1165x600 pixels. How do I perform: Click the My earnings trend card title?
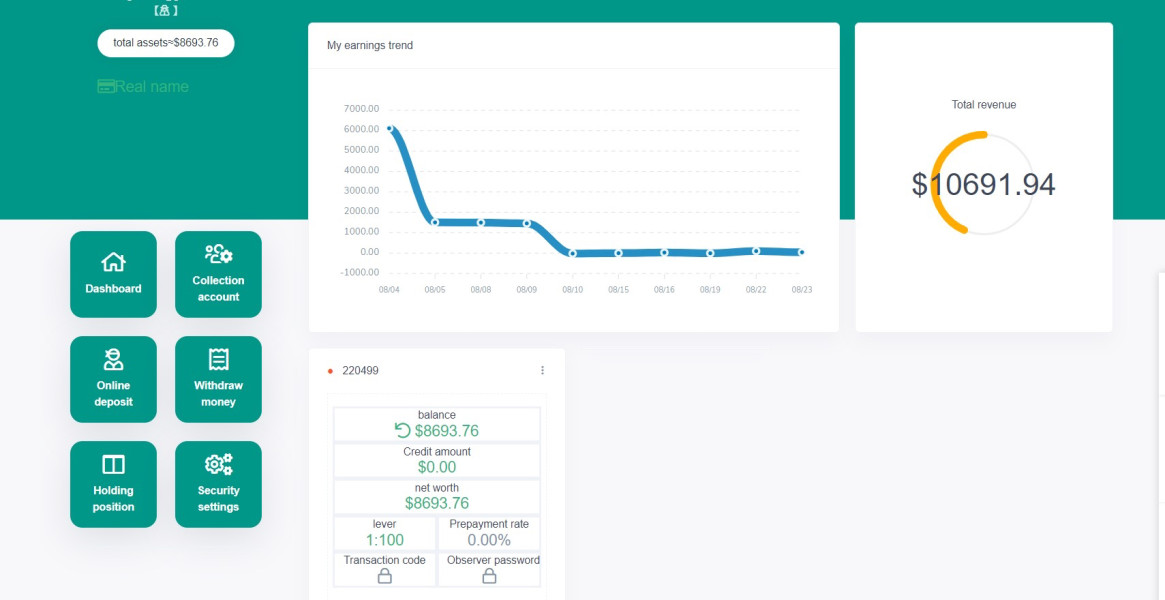370,45
